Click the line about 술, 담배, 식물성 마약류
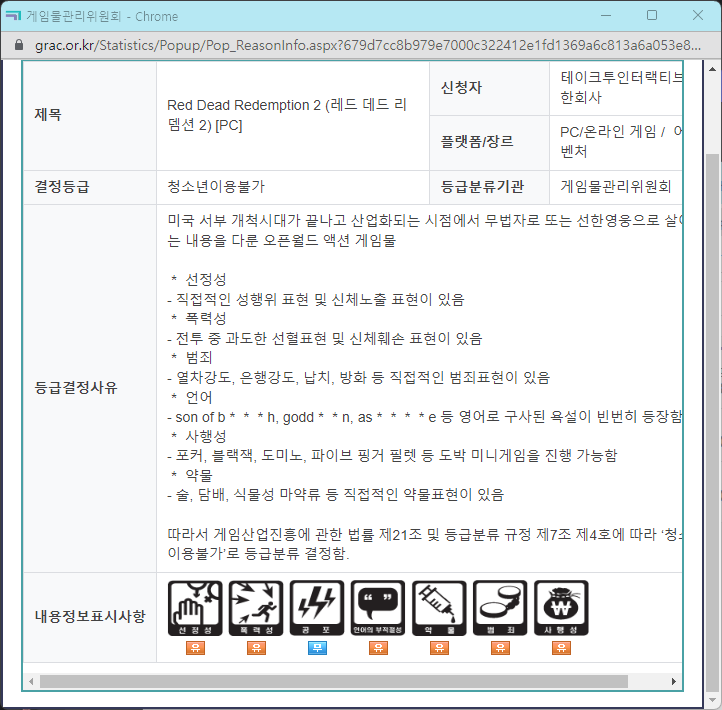The image size is (722, 710). click(336, 495)
